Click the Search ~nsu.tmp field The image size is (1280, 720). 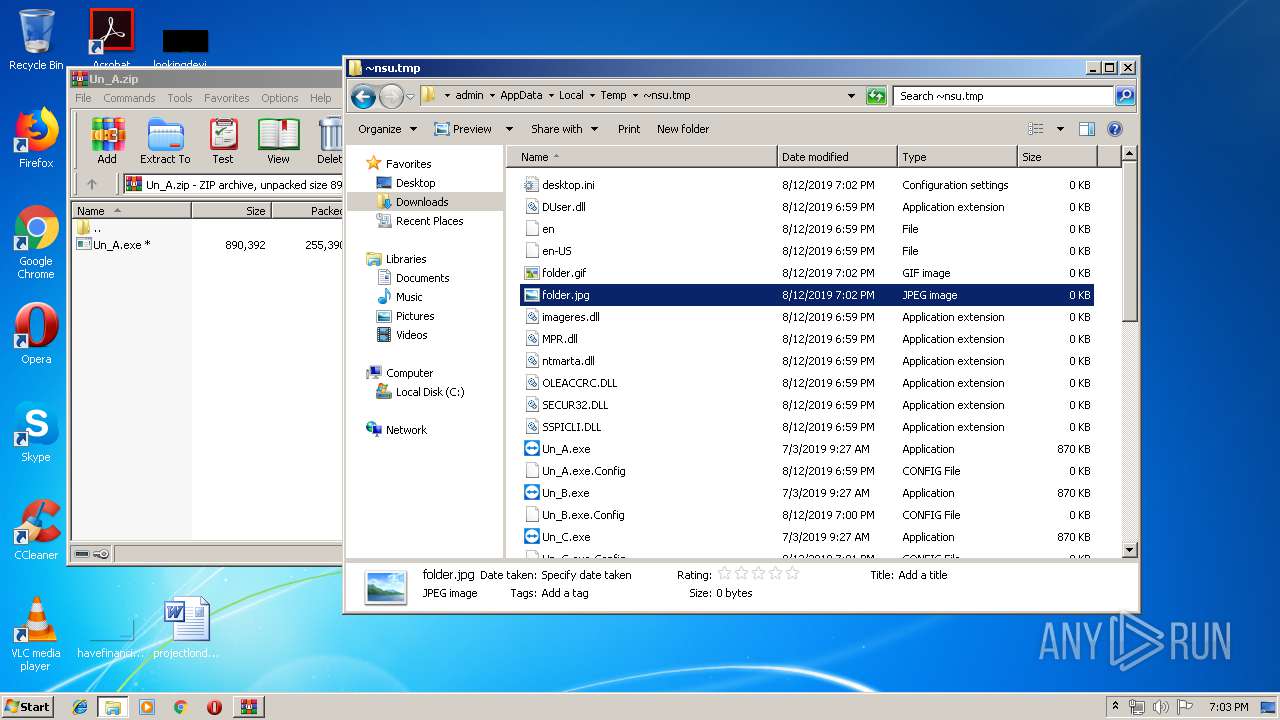click(x=1003, y=96)
